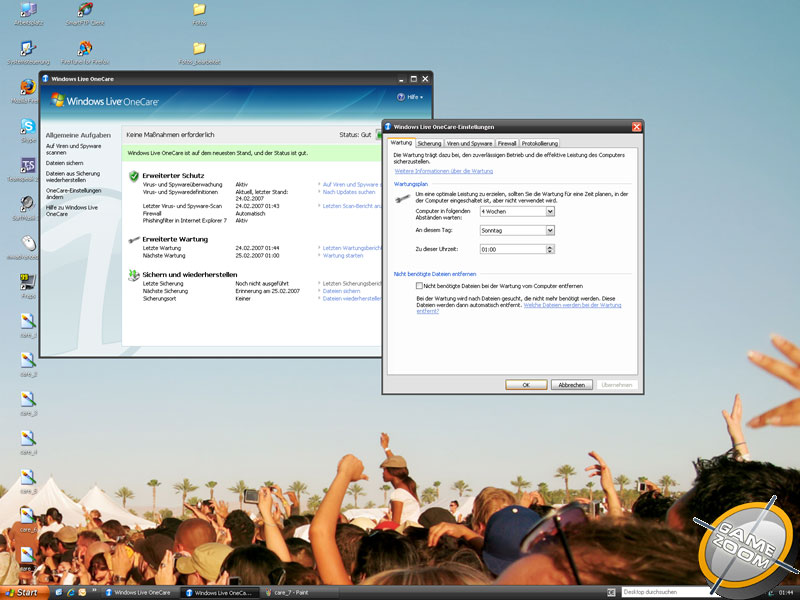Open Weitere Informationen über die Wartung link
The height and width of the screenshot is (600, 800).
443,171
